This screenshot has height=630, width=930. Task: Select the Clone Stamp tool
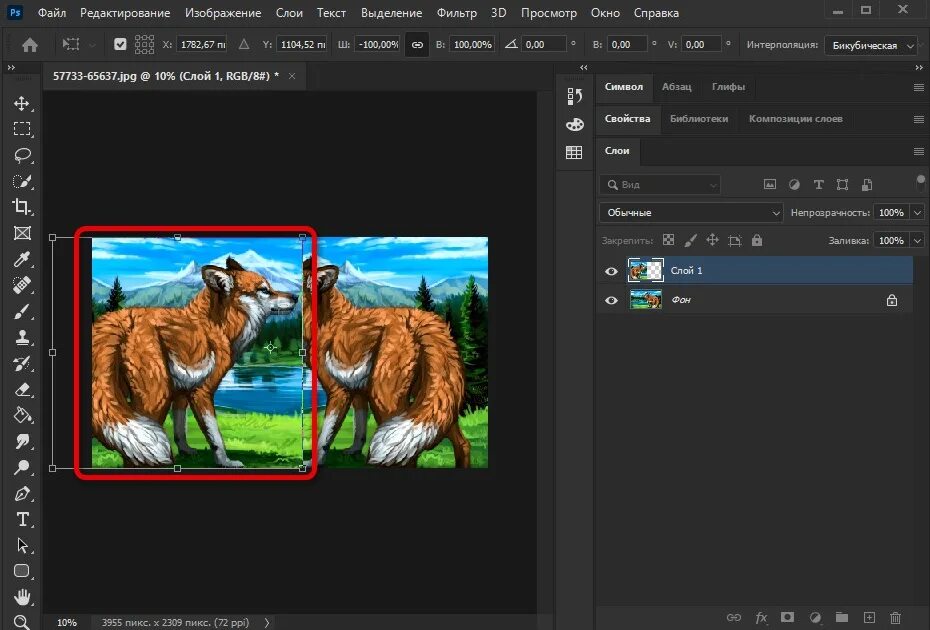click(x=22, y=338)
